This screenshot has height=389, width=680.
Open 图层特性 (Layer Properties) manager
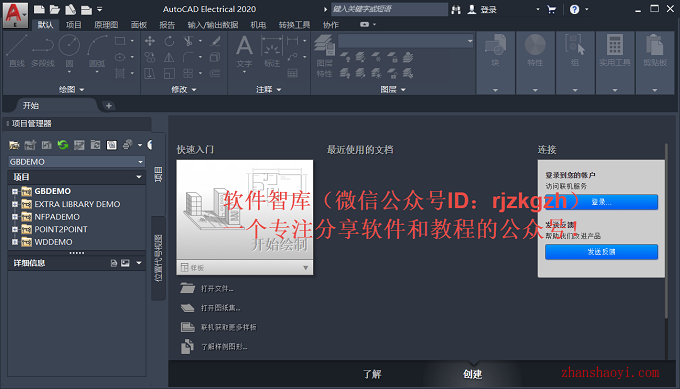click(324, 56)
